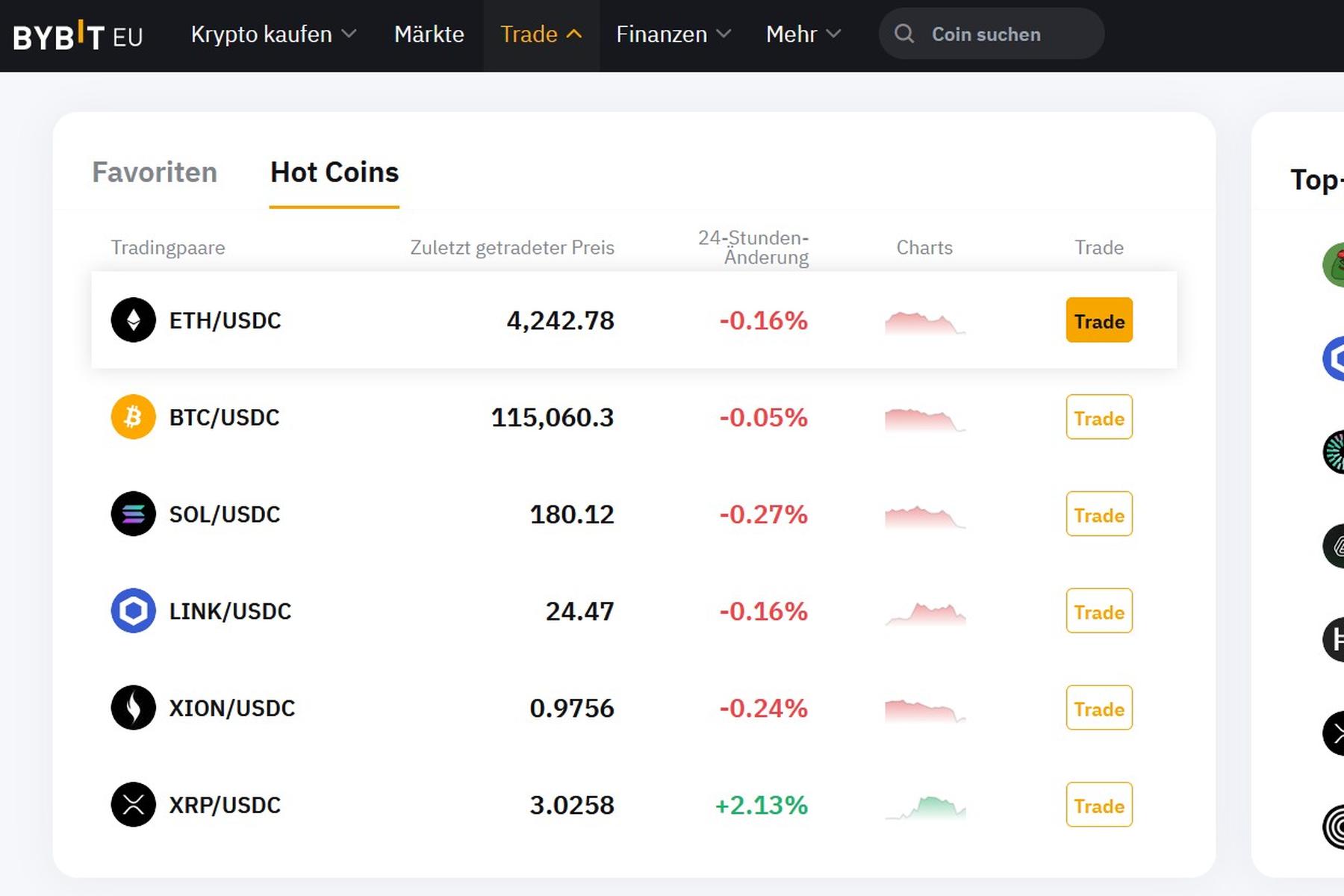Open the BTC/USDC mini chart
Screen dimensions: 1344x896
(925, 420)
